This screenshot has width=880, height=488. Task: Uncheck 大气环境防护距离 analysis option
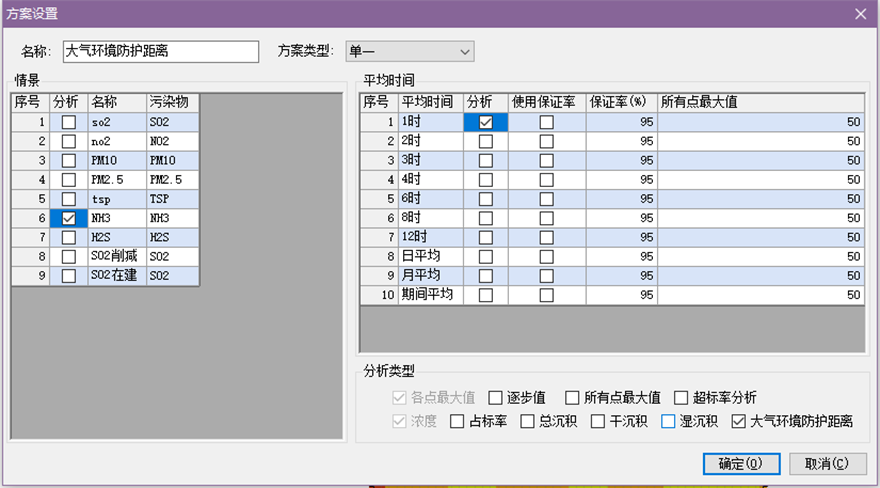tap(740, 421)
